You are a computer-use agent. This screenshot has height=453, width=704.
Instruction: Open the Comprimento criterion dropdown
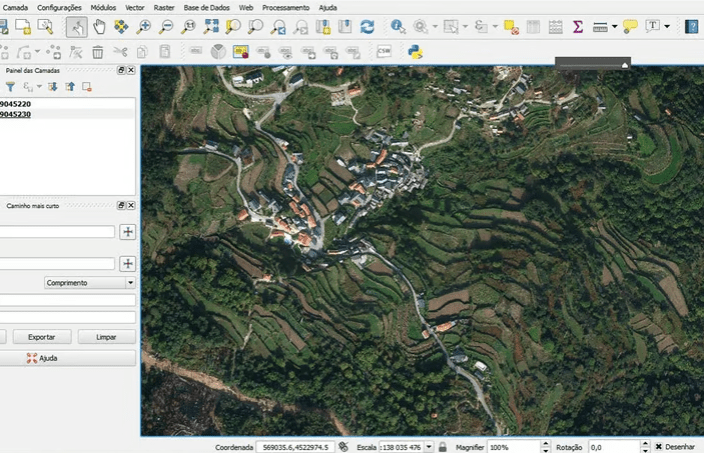click(89, 283)
